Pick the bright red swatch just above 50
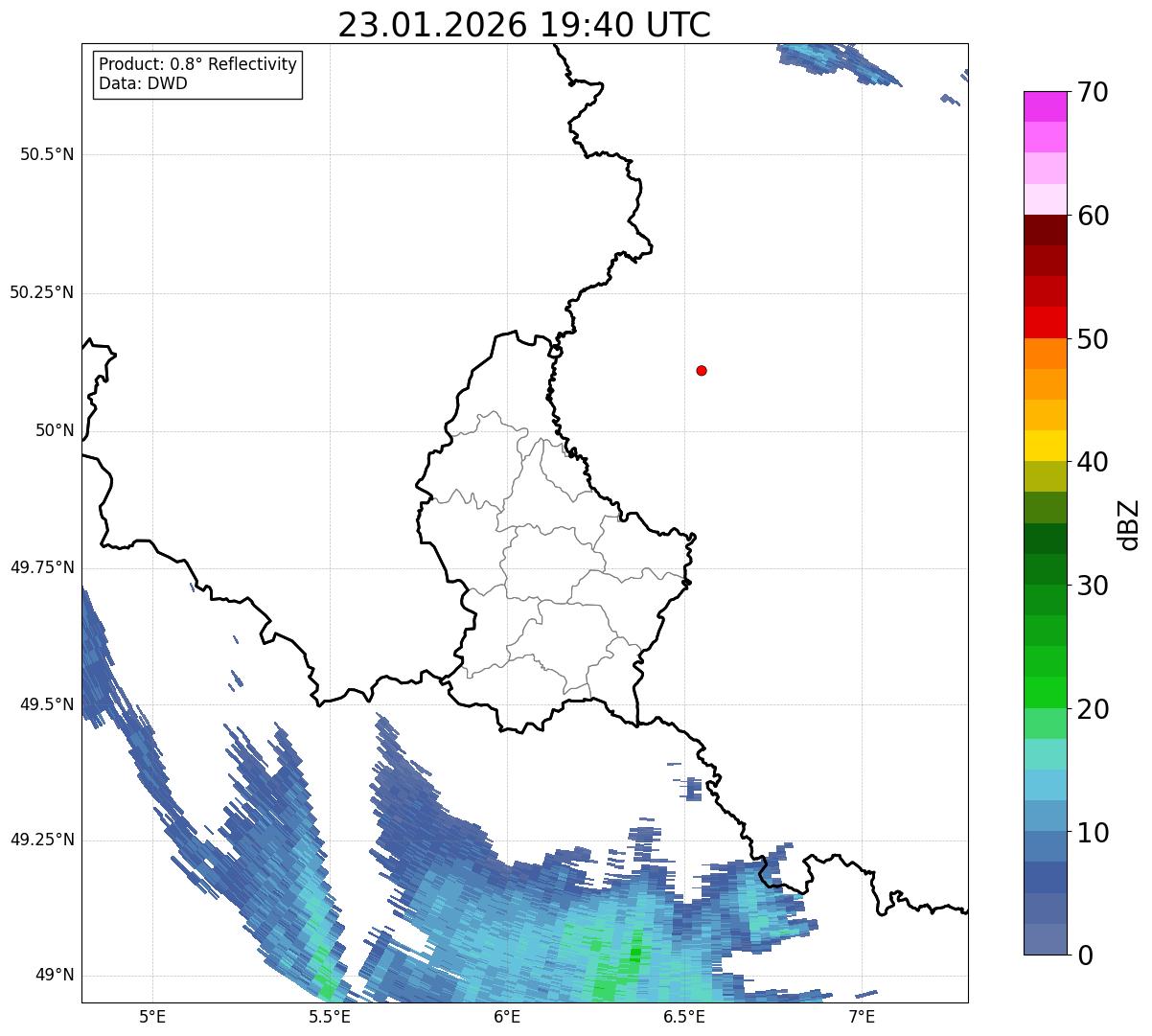The image size is (1152, 1036). coord(1045,323)
